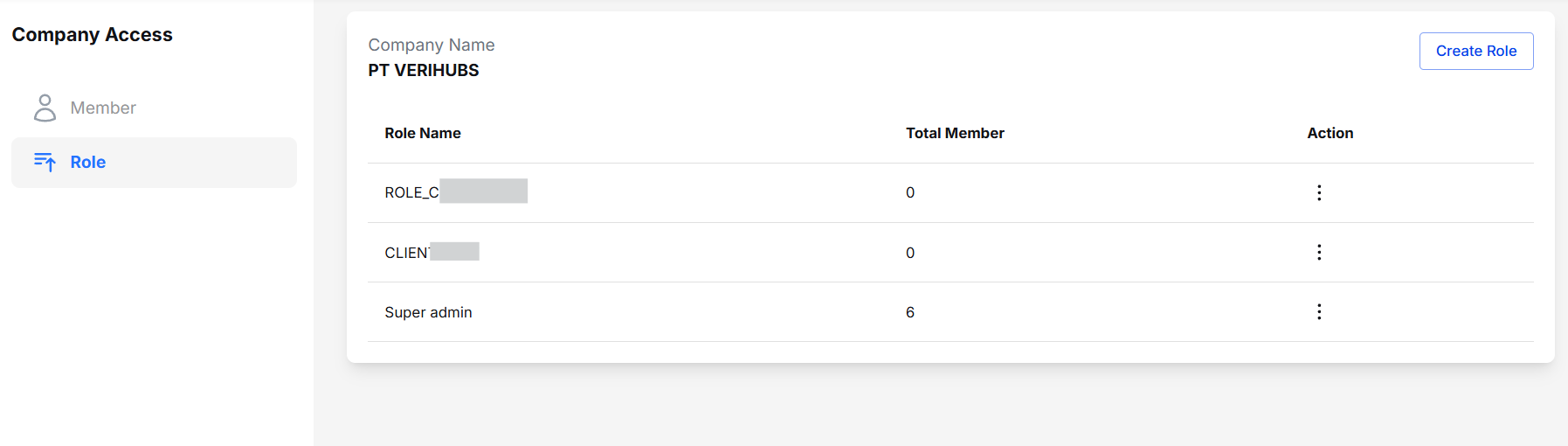Click the Role Name column header

coord(423,133)
